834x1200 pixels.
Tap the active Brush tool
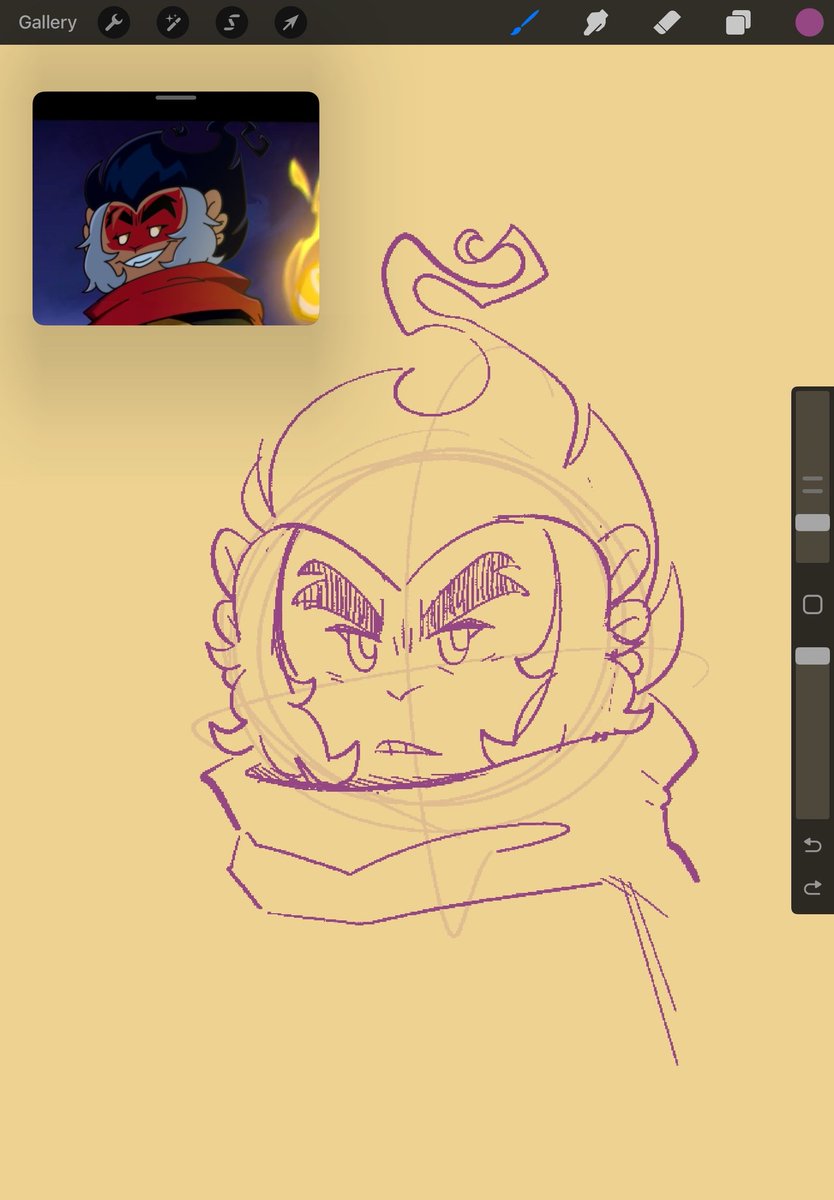click(524, 22)
